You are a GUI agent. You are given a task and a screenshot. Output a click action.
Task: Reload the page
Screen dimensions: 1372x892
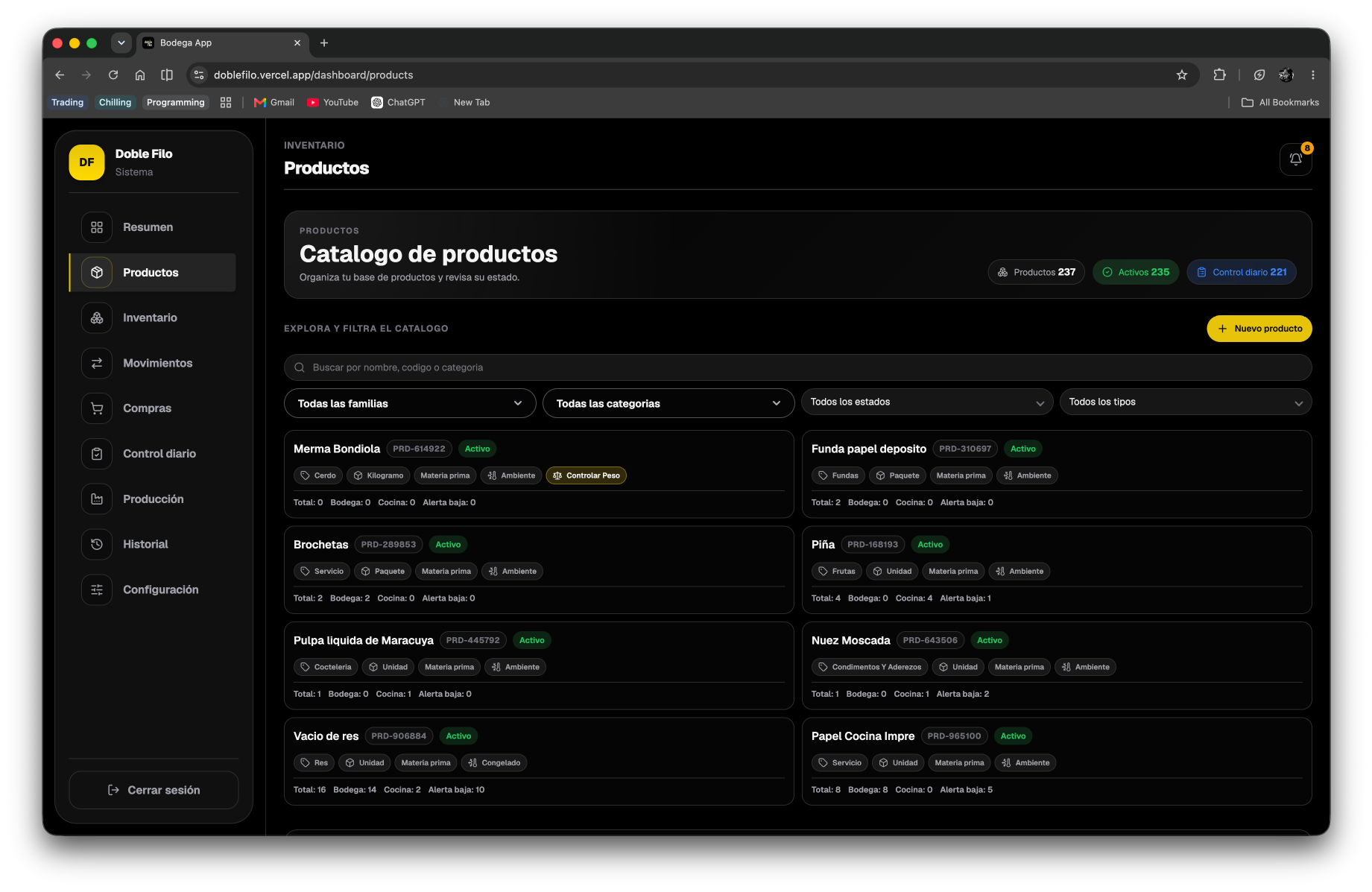coord(113,75)
